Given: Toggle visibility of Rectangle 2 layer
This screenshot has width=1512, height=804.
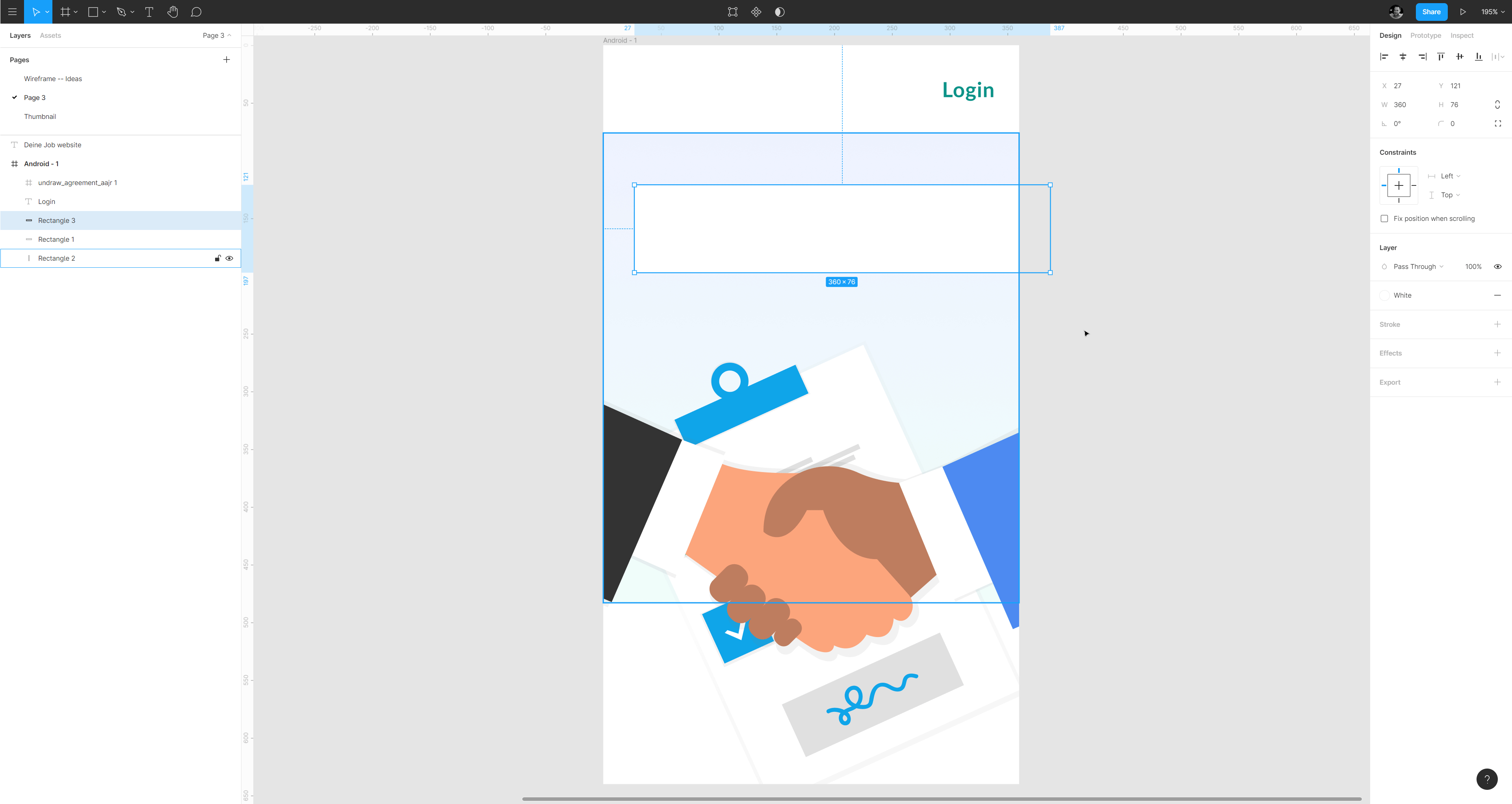Looking at the screenshot, I should coord(229,258).
